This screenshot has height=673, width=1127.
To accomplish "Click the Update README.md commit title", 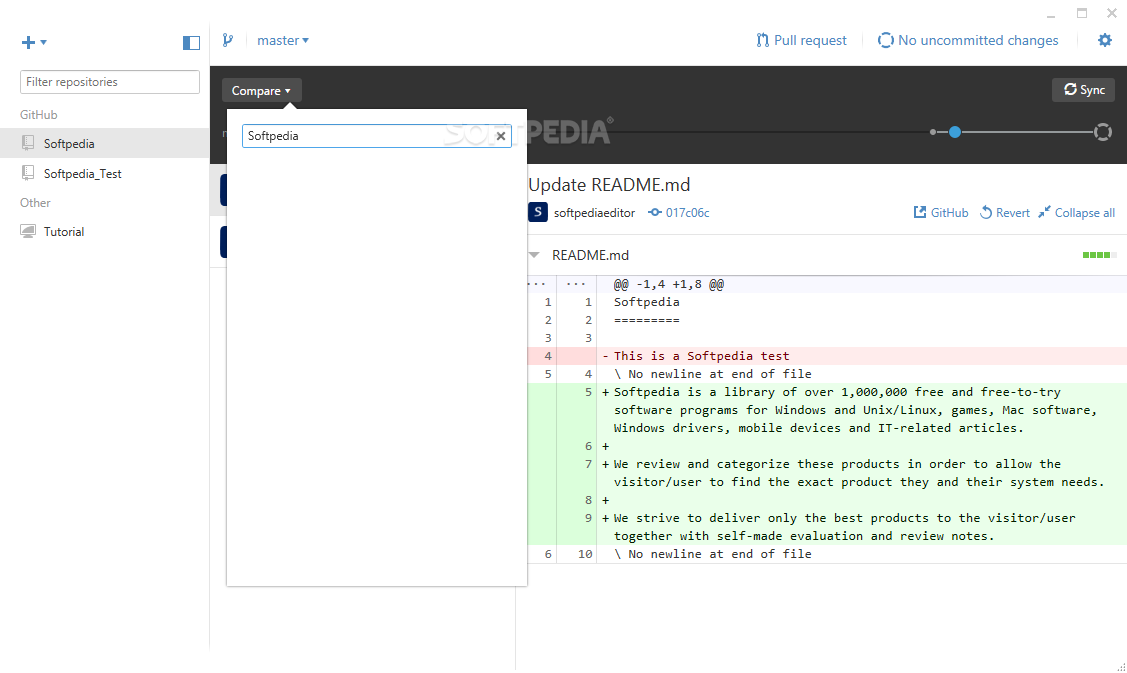I will click(609, 185).
